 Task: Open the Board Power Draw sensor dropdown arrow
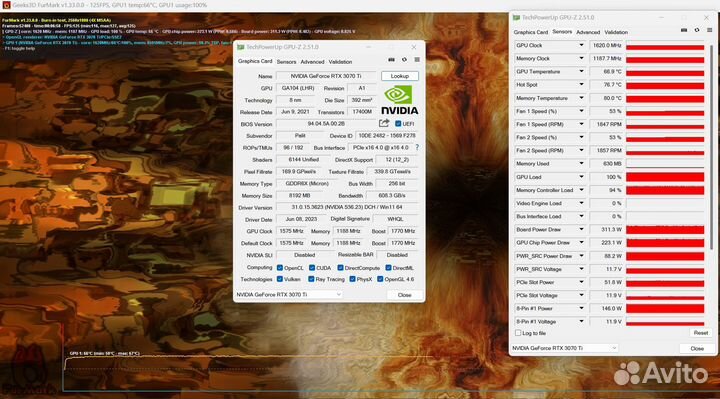click(581, 229)
